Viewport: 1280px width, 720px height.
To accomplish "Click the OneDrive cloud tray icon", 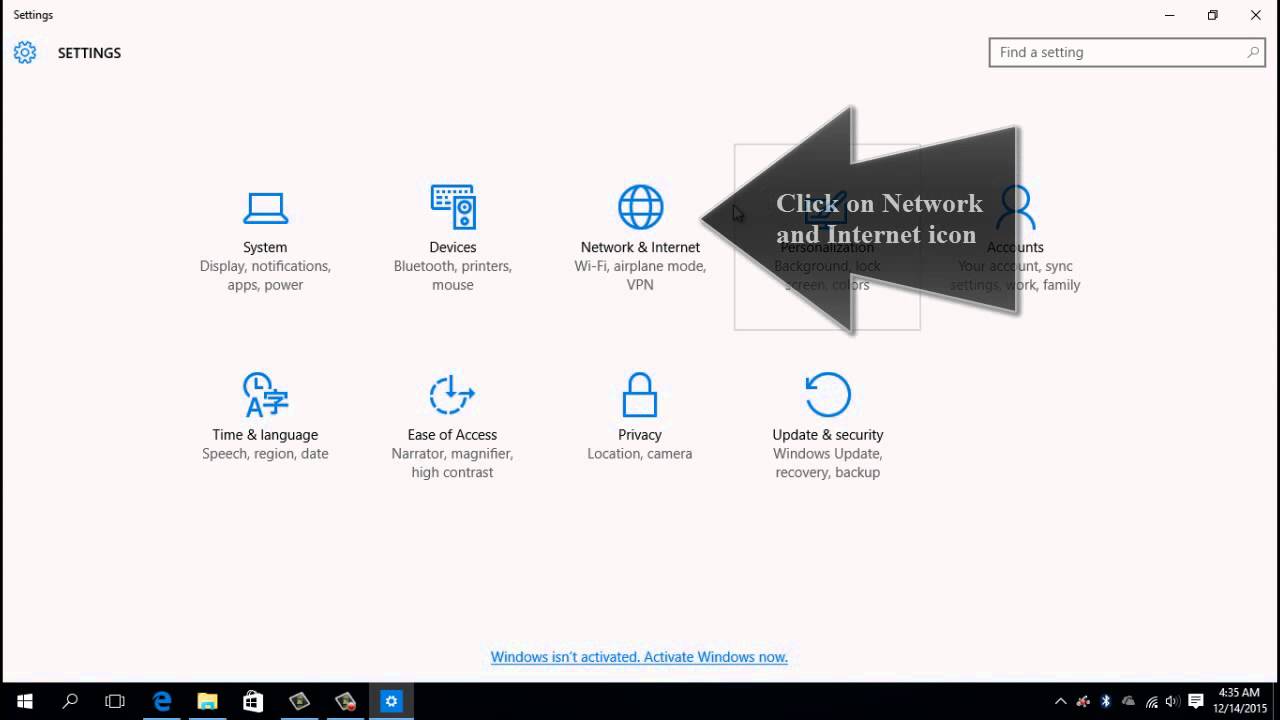I will pyautogui.click(x=1129, y=702).
